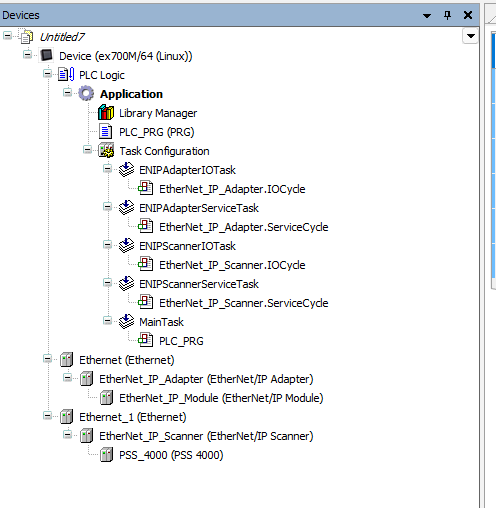The height and width of the screenshot is (508, 496).
Task: Click the EtherNet_IP_Adapter.IOCycle call icon
Action: [x=146, y=188]
